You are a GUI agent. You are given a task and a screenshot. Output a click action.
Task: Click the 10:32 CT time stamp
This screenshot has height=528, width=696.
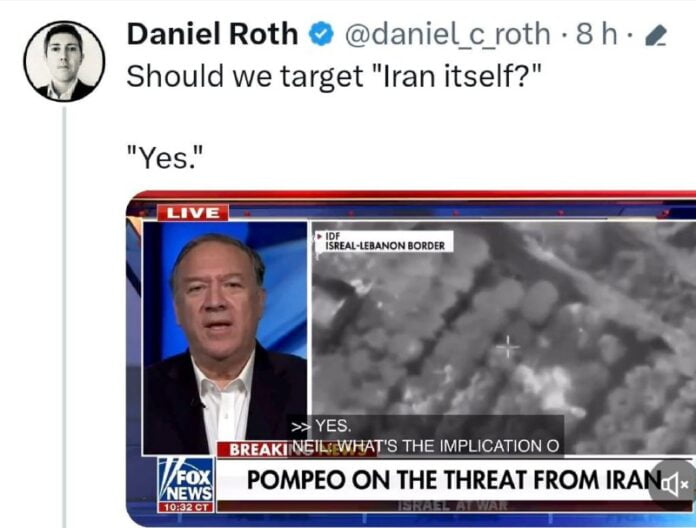[x=186, y=507]
